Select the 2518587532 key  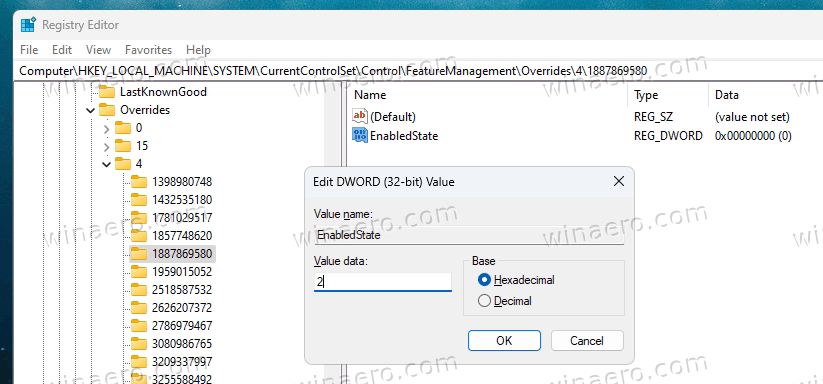[x=182, y=290]
